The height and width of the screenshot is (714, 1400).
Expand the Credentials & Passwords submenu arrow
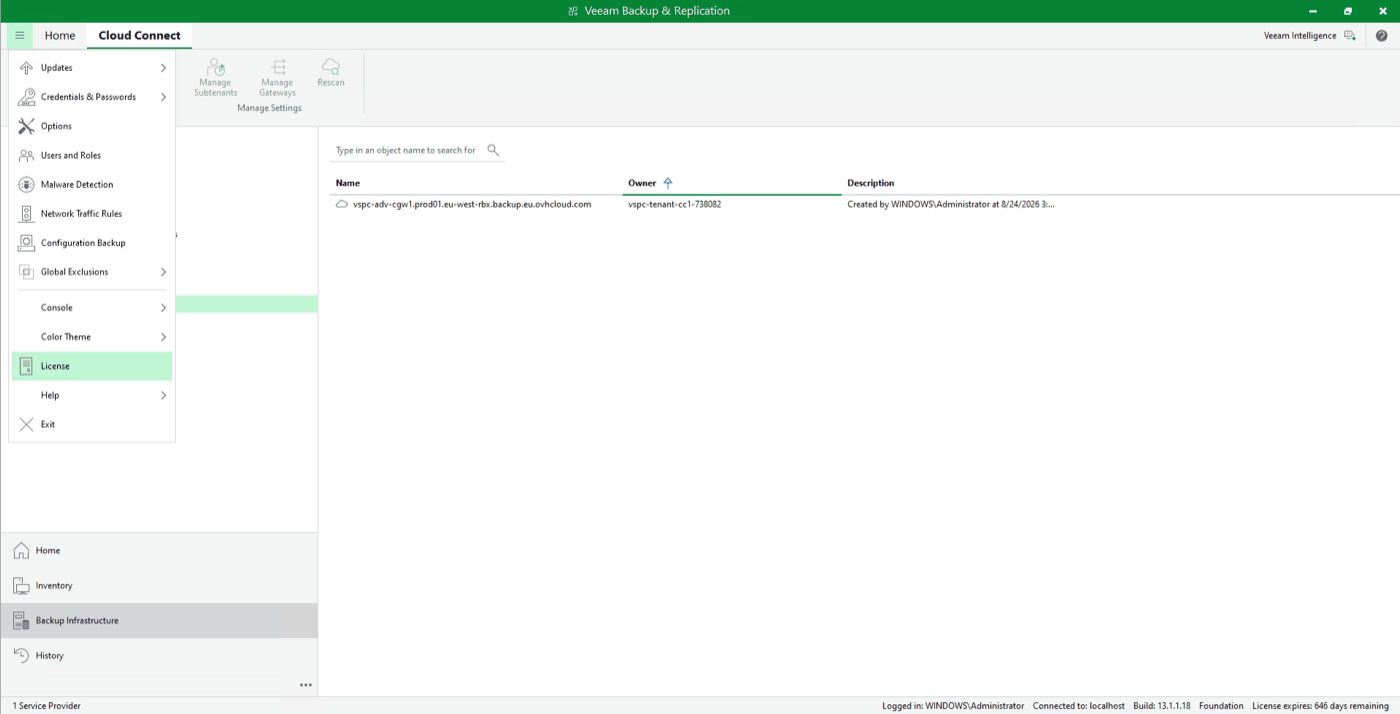point(163,97)
